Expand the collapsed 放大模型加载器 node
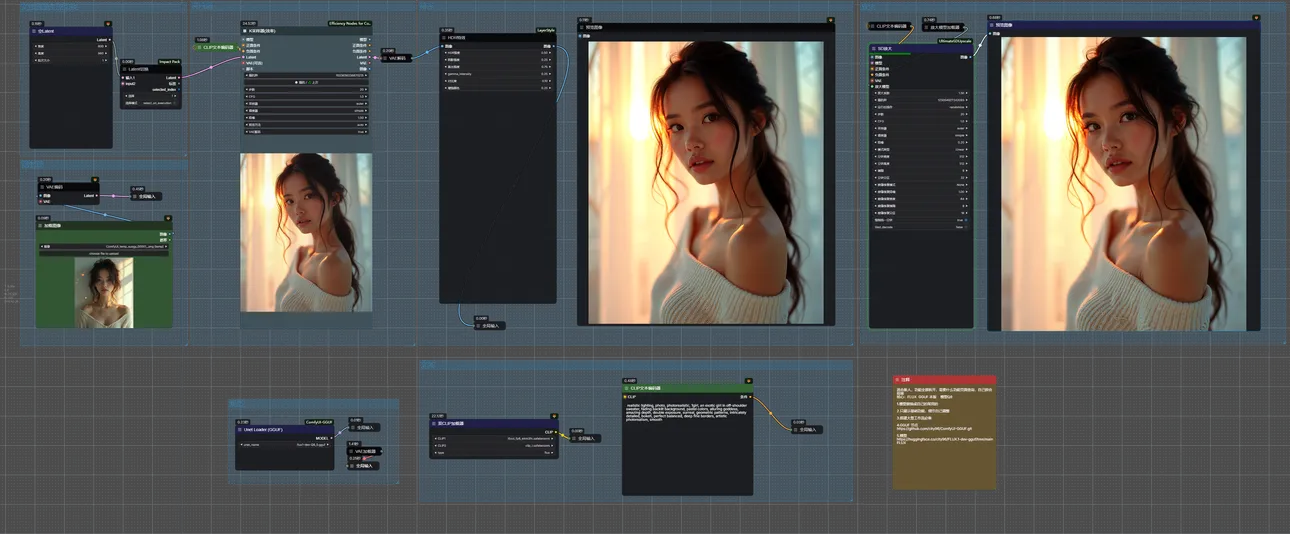Image resolution: width=1290 pixels, height=534 pixels. (927, 27)
